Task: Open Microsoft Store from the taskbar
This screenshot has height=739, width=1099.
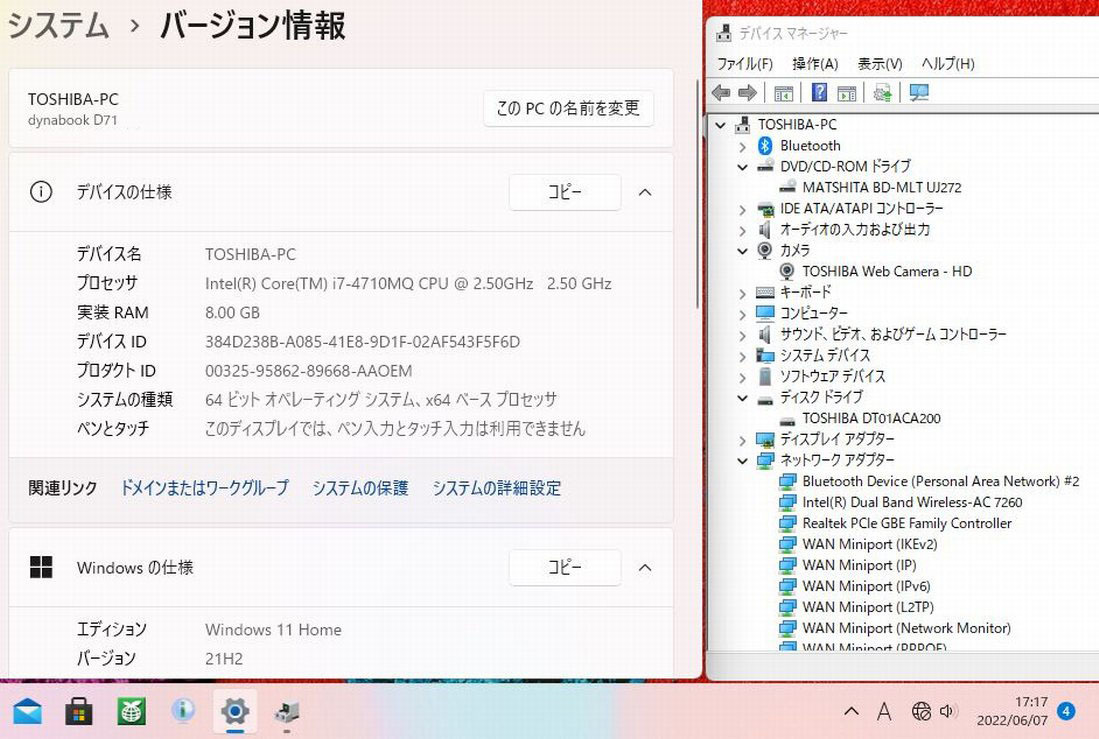Action: (x=79, y=712)
